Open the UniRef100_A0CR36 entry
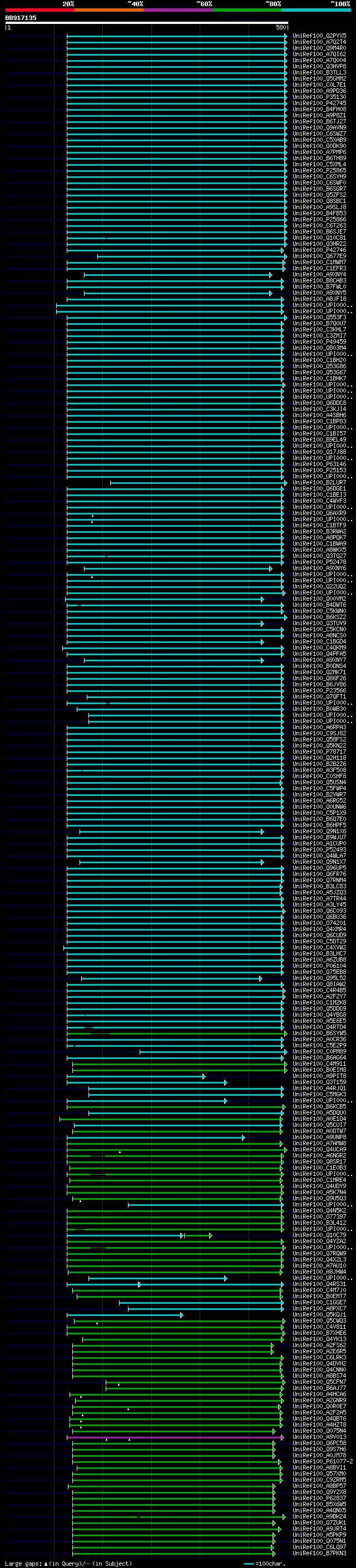356x1568 pixels. click(319, 1040)
